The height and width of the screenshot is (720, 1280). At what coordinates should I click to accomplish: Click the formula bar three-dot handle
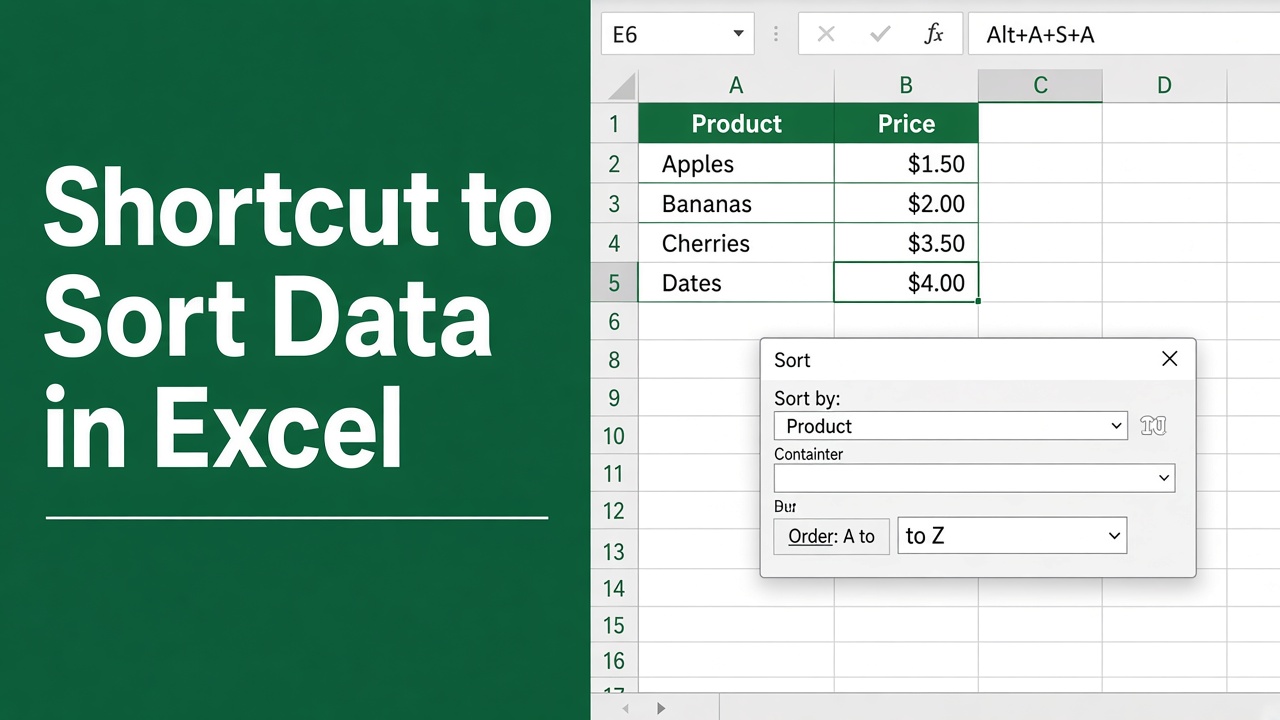tap(776, 34)
